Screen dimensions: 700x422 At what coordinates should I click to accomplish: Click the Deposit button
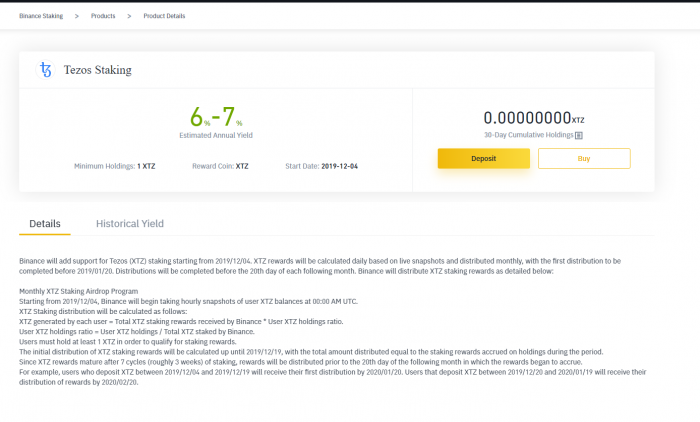(483, 159)
